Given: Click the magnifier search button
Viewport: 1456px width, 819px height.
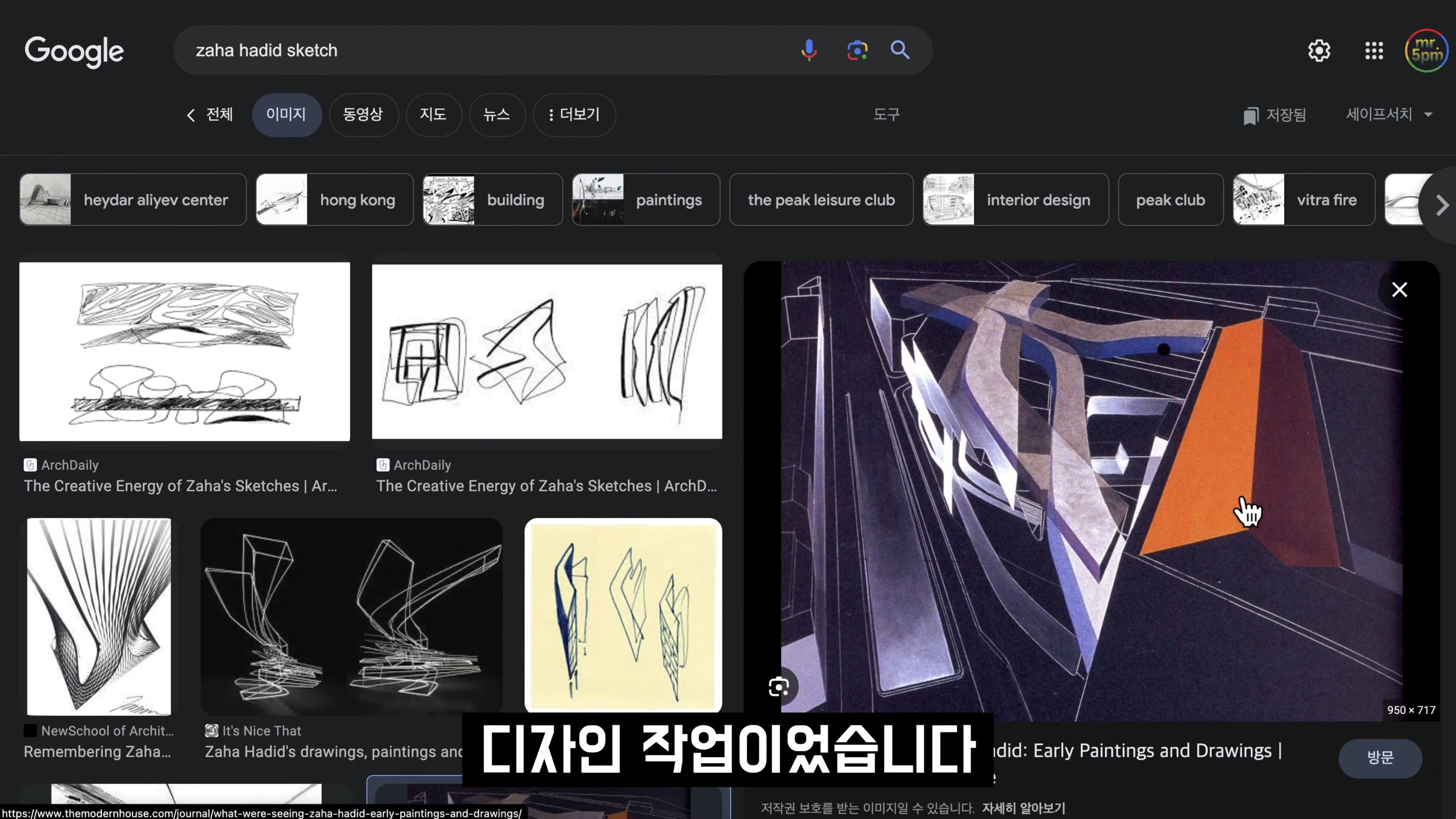Looking at the screenshot, I should coord(900,50).
